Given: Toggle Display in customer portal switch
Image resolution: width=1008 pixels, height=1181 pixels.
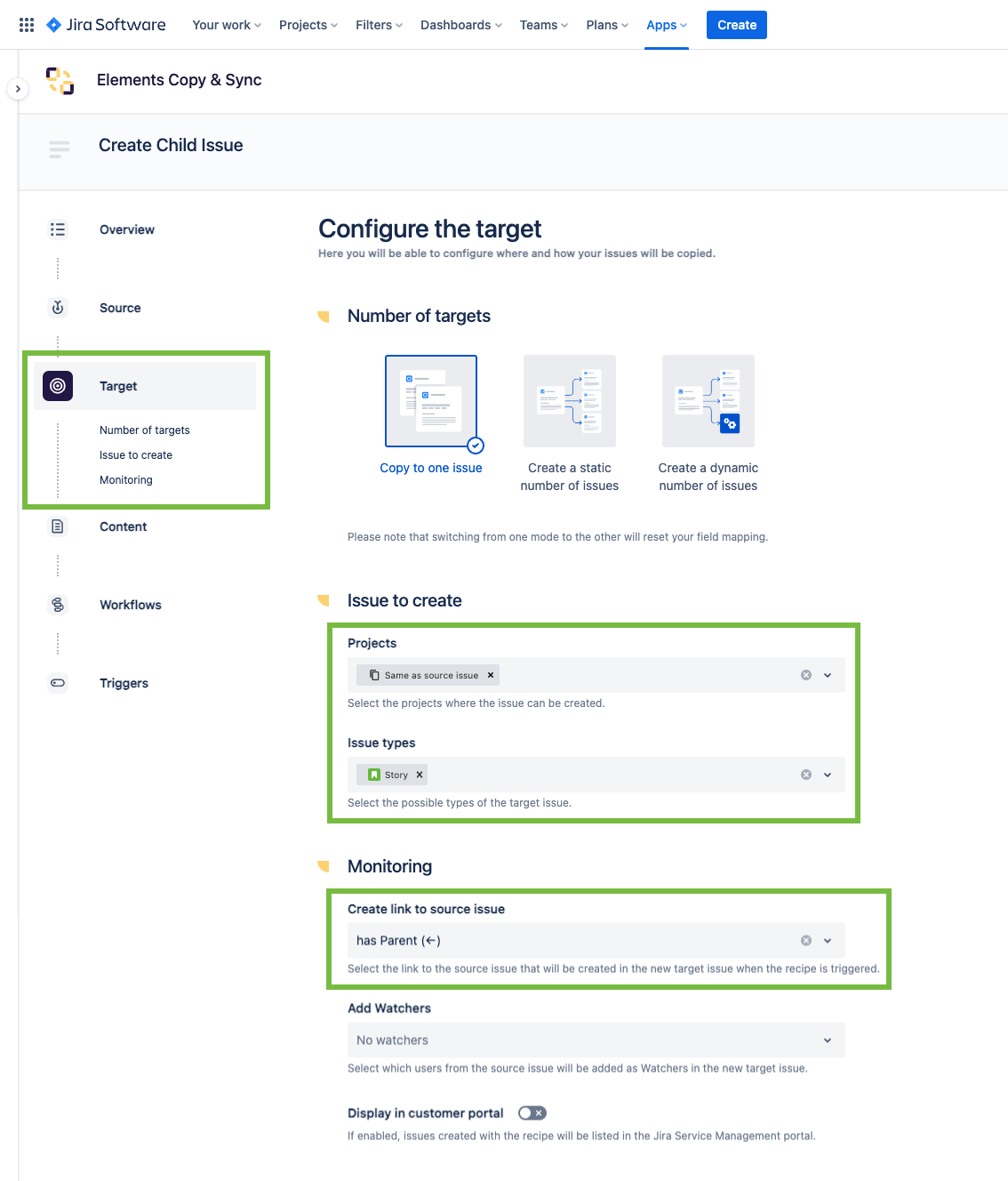Looking at the screenshot, I should 532,1113.
